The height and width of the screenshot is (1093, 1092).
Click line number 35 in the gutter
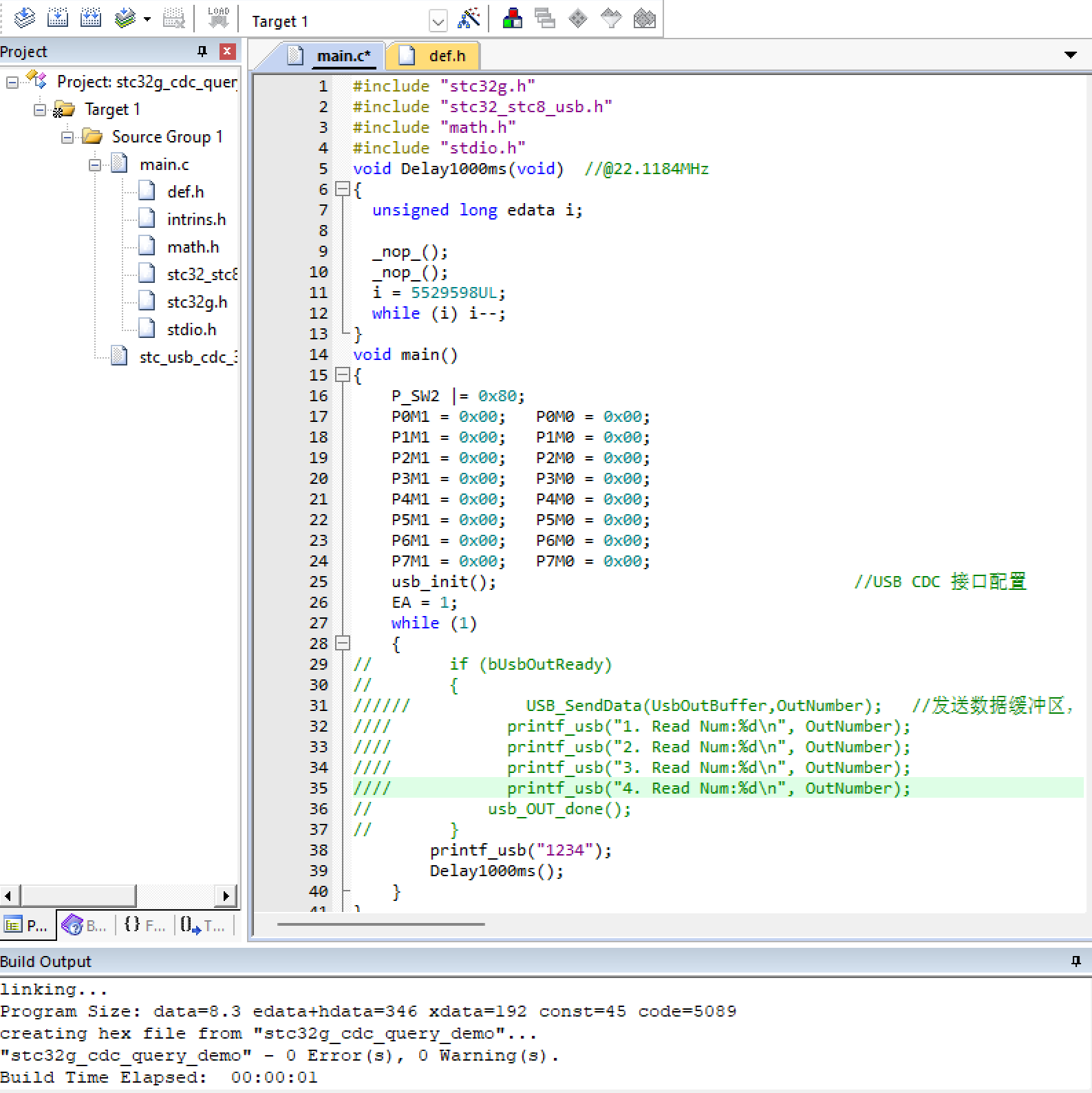point(319,788)
